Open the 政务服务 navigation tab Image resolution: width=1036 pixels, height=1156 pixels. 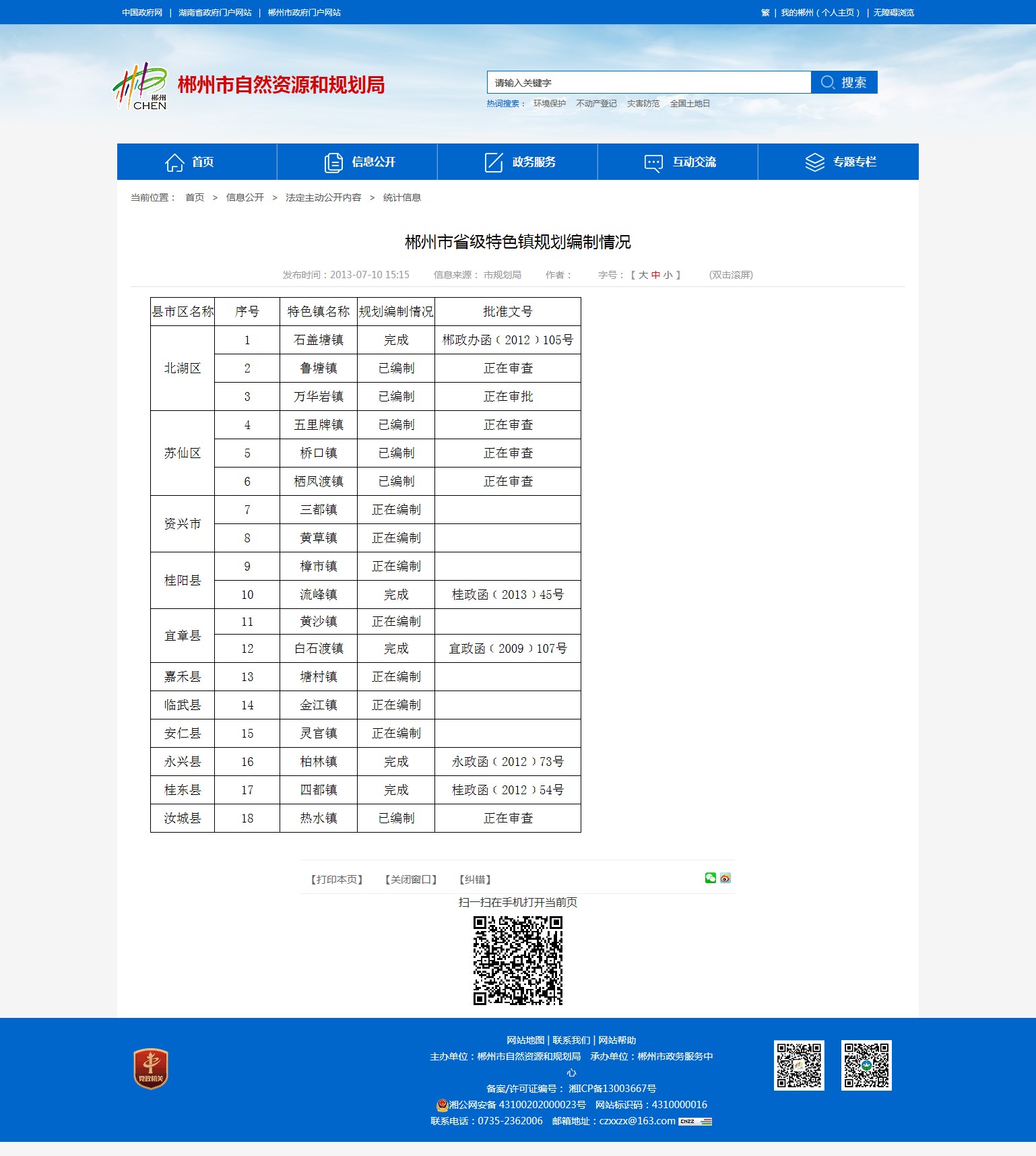(x=517, y=162)
